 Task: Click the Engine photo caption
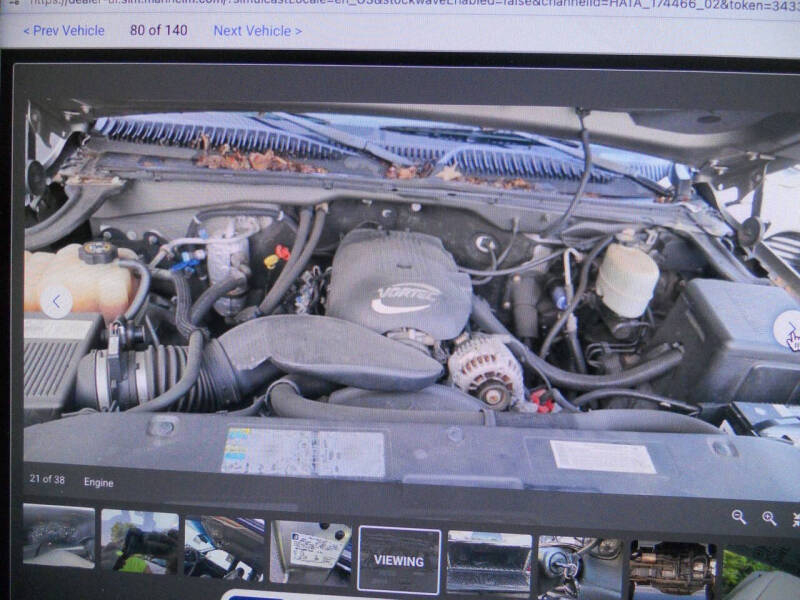click(98, 483)
